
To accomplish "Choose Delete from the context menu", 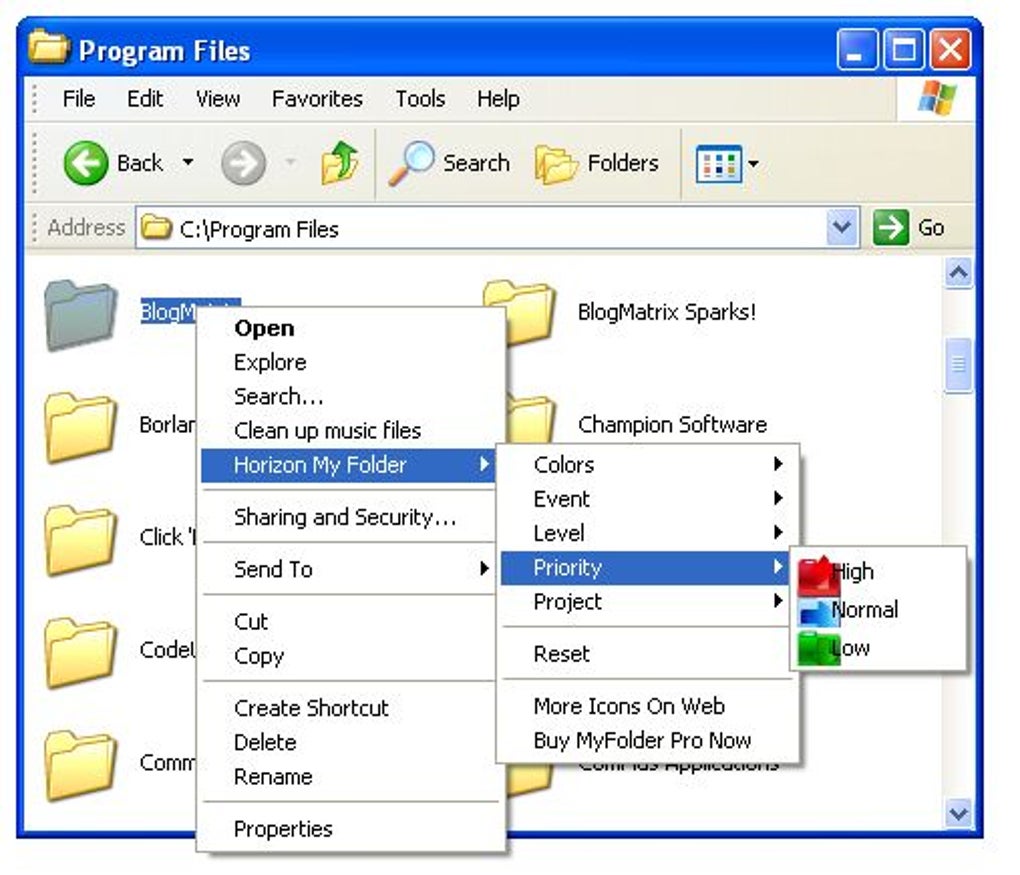I will click(349, 742).
